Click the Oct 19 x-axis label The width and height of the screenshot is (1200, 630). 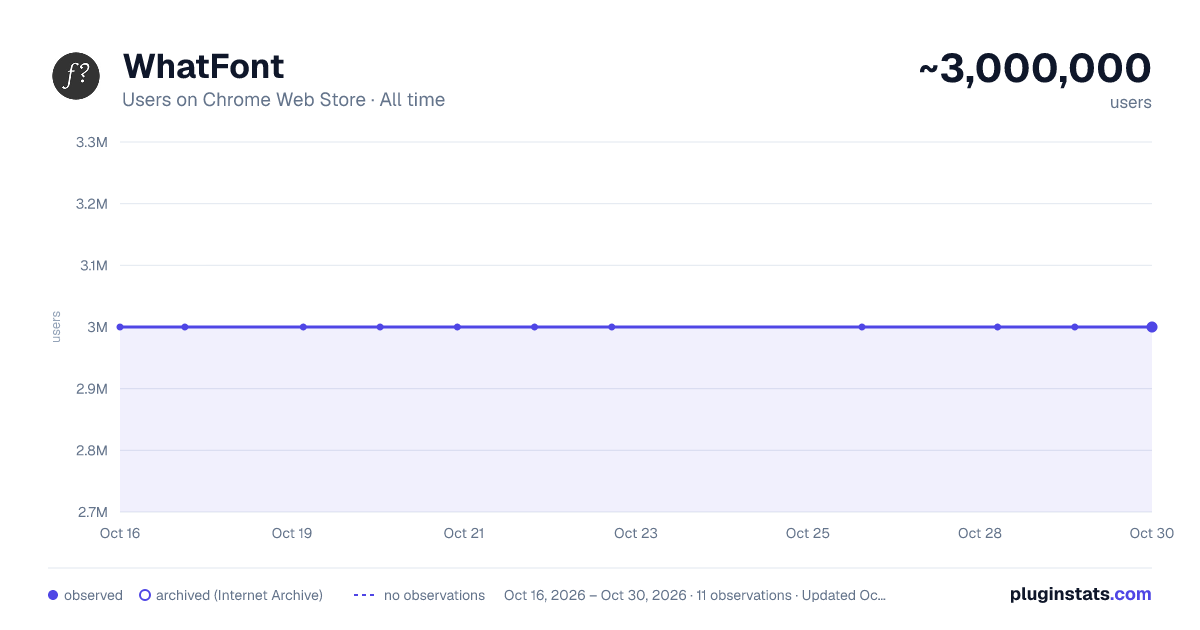coord(292,533)
